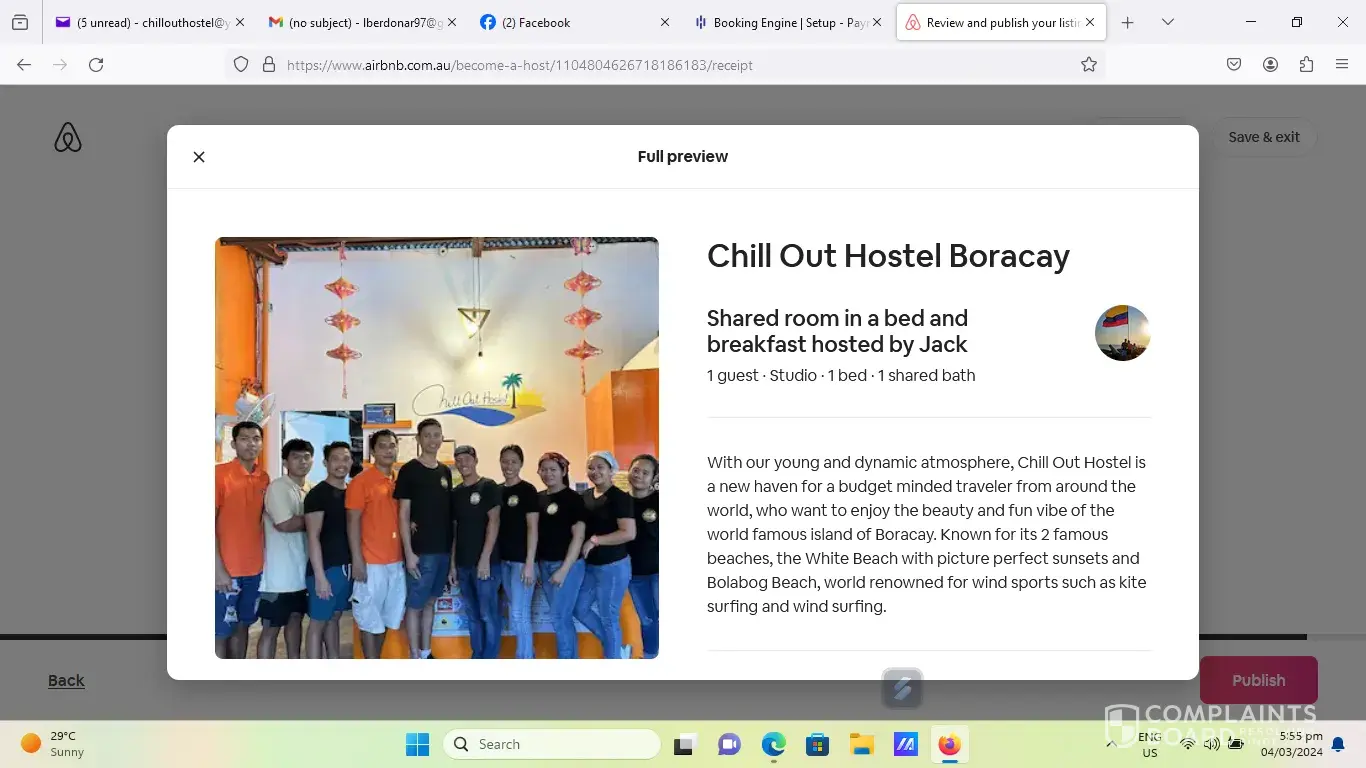Viewport: 1366px width, 768px height.
Task: Reload the page with the refresh icon
Action: pos(96,65)
